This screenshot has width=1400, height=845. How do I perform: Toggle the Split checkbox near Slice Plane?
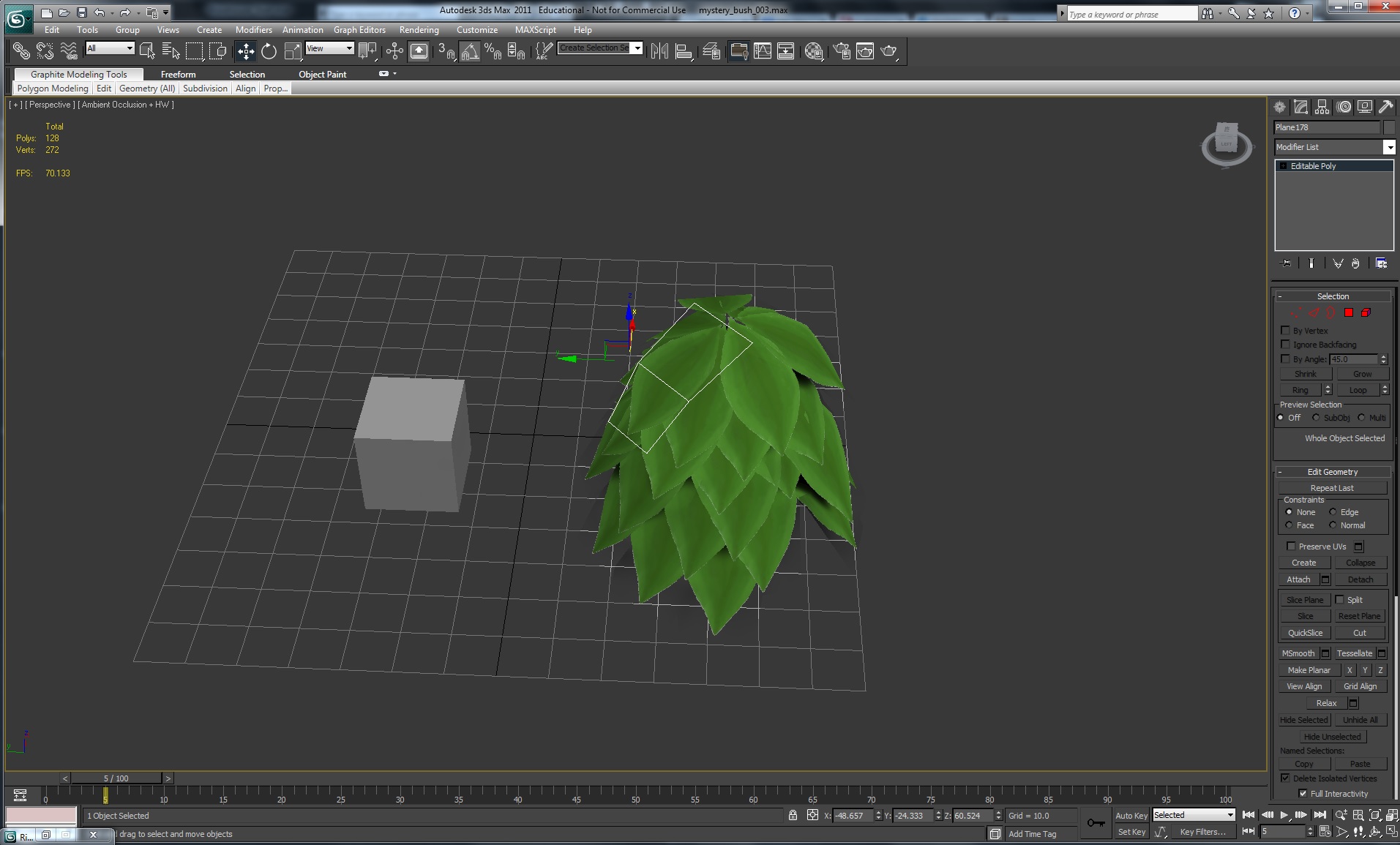pos(1339,599)
